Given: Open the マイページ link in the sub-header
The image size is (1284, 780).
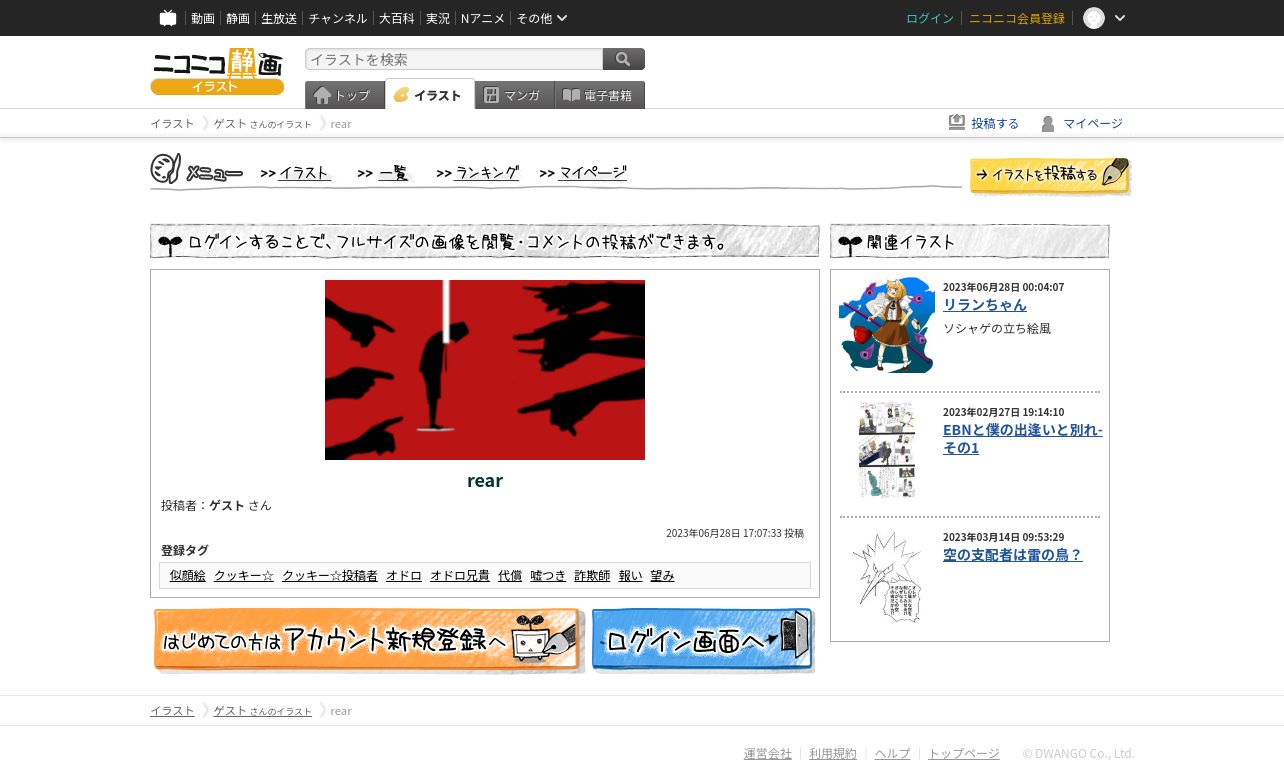Looking at the screenshot, I should (1082, 123).
